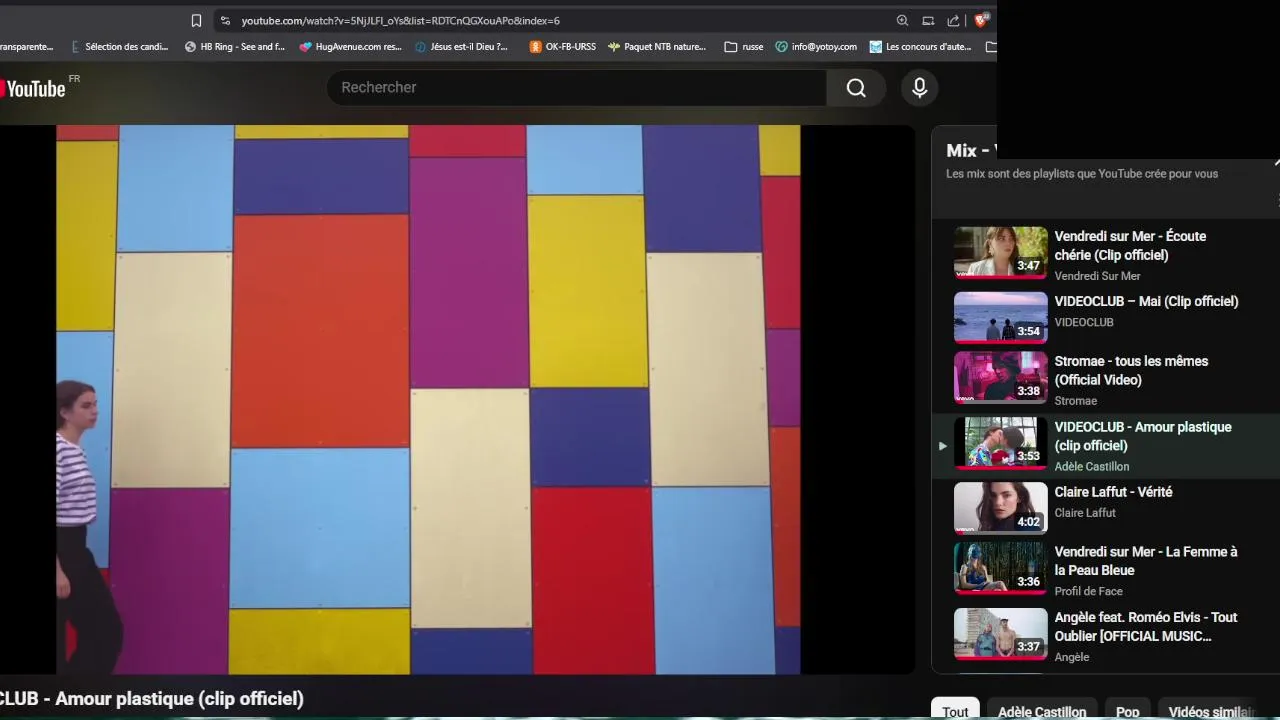Open 'Jésus est-il Dieu ?' bookmark

tap(461, 46)
